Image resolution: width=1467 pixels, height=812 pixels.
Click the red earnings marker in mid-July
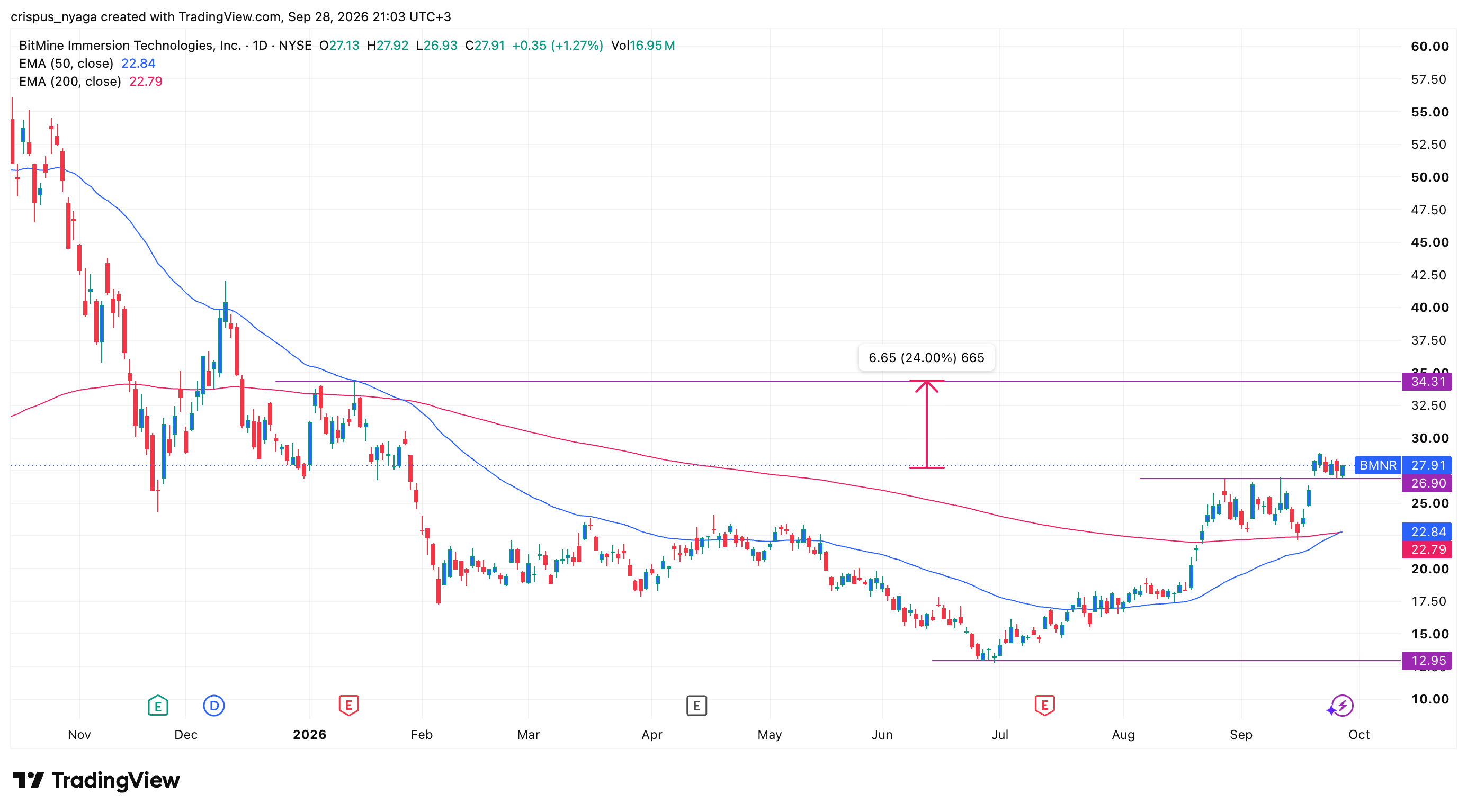1044,706
